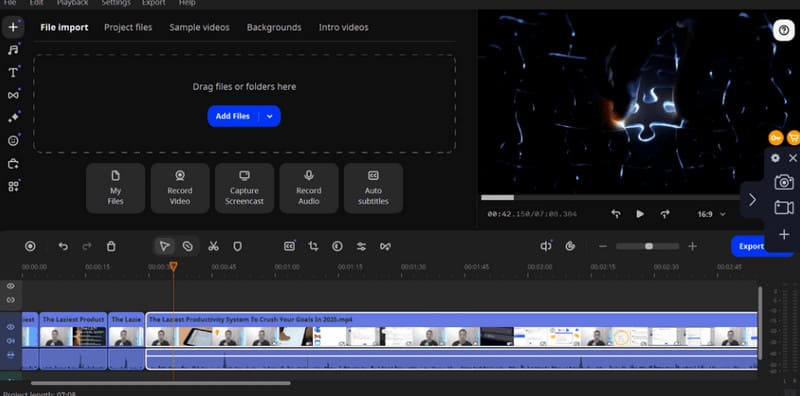The height and width of the screenshot is (396, 800).
Task: Open subtitles CC tool in timeline toolbar
Action: tap(289, 246)
